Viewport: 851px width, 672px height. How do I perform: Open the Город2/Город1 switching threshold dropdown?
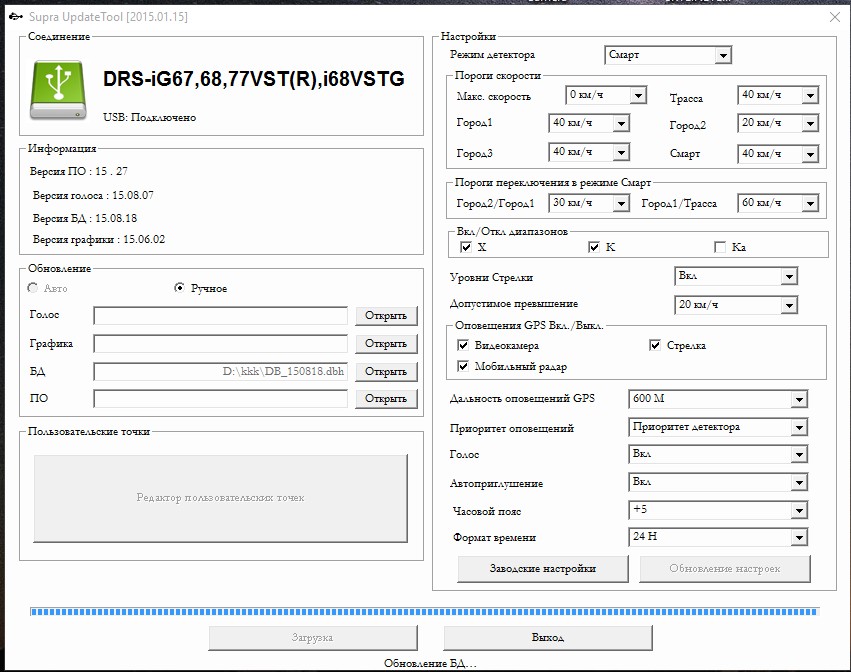[x=589, y=203]
